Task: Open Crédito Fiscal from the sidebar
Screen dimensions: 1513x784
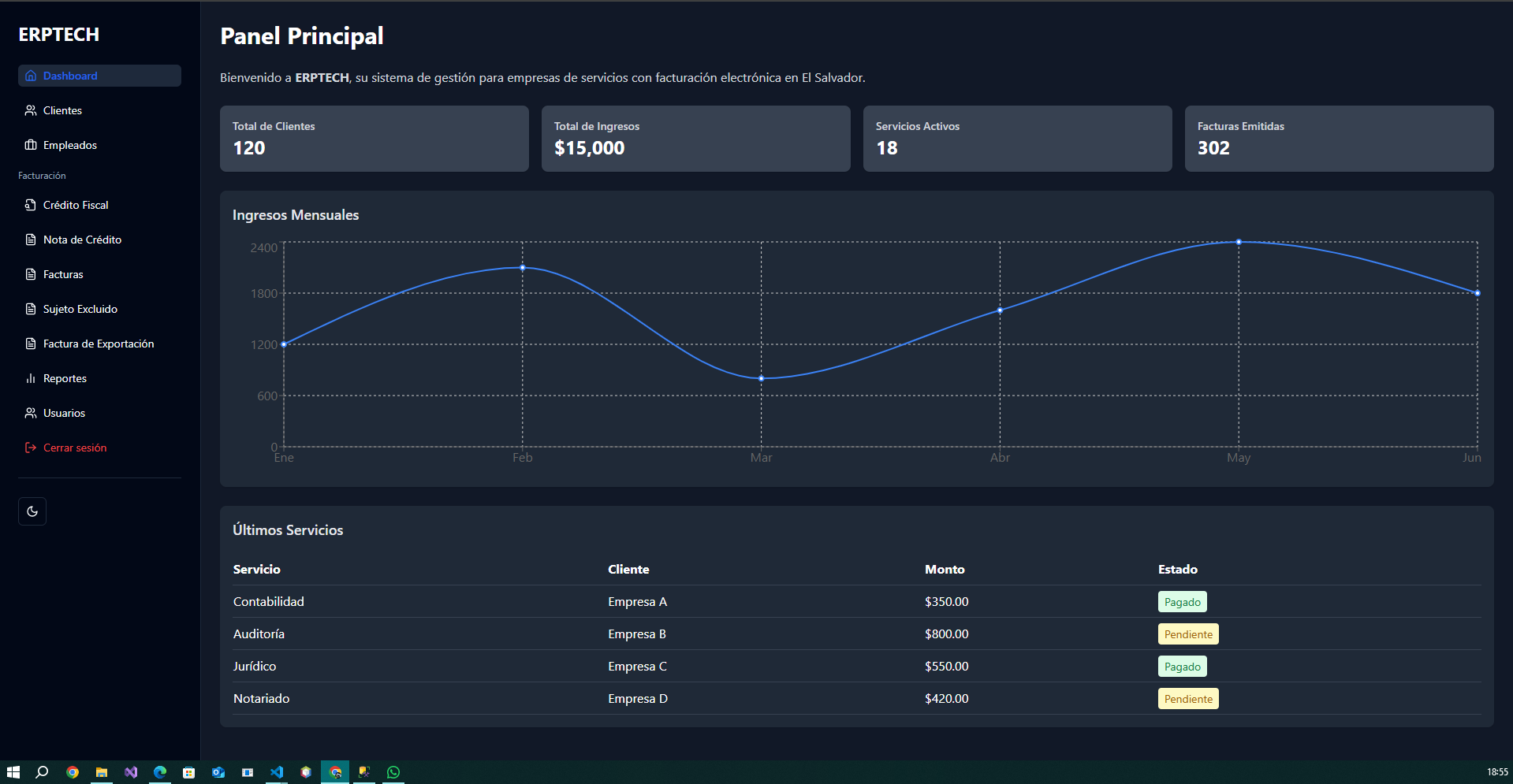Action: click(76, 205)
